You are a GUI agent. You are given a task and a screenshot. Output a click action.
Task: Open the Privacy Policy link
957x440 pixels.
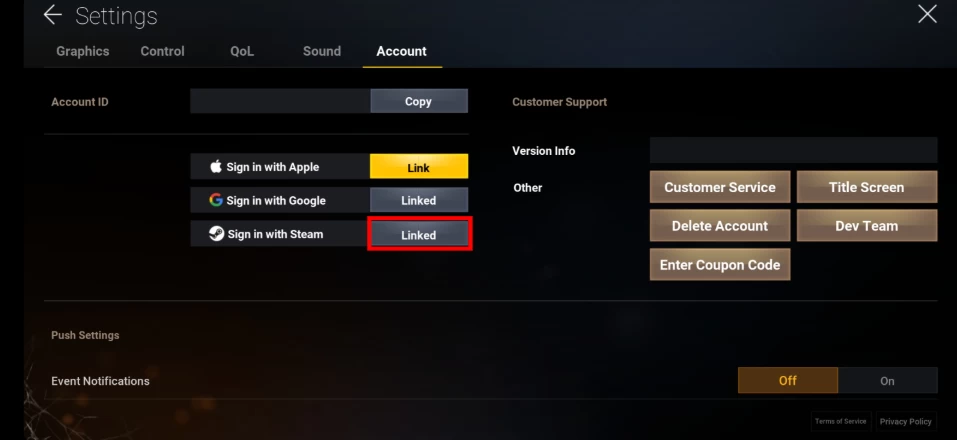(x=906, y=421)
